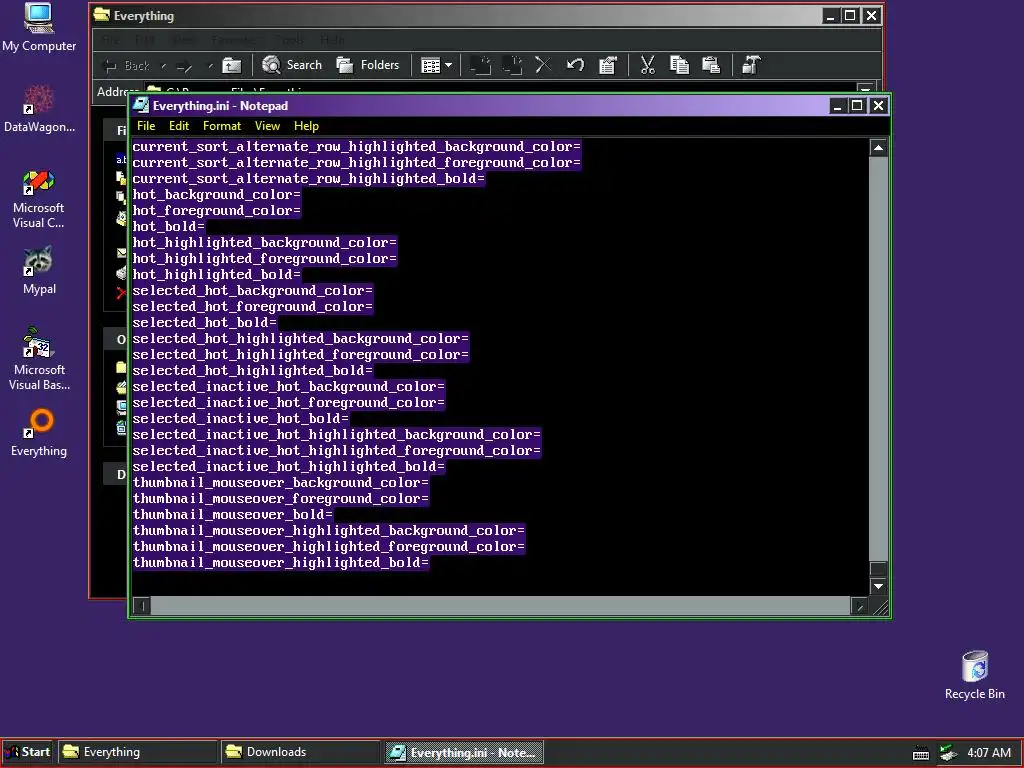This screenshot has height=768, width=1024.
Task: Click line thumbnail_mouseover_bold=
Action: click(x=232, y=515)
